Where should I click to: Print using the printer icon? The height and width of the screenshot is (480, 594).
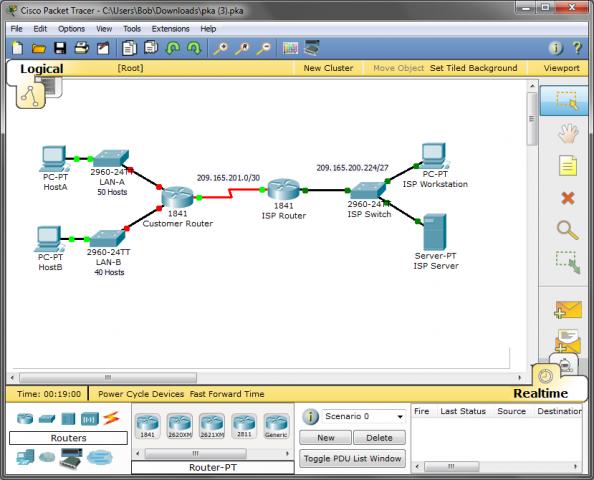click(81, 48)
